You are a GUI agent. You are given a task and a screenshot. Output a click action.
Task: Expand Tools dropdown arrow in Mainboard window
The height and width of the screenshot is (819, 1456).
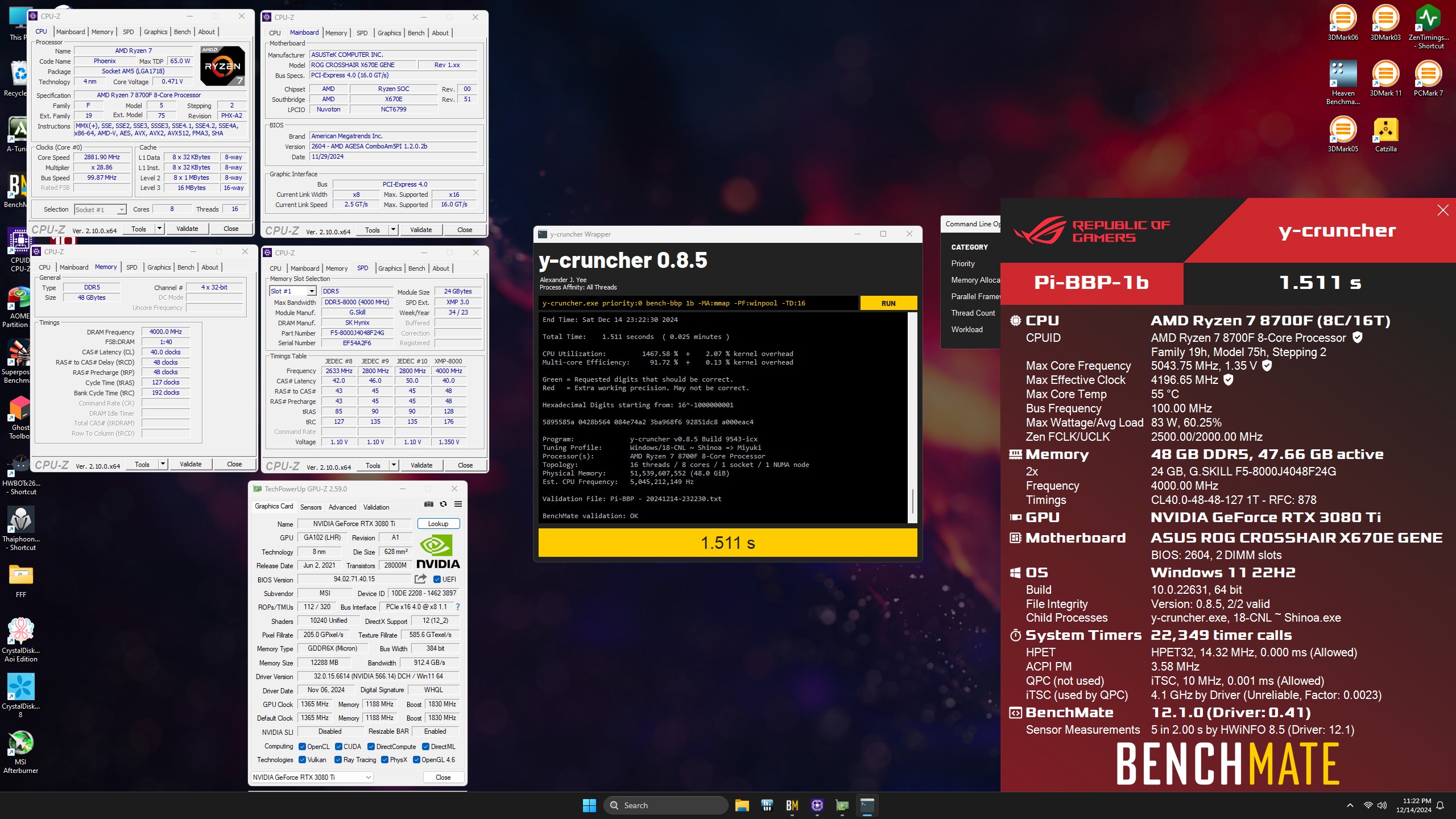point(393,230)
